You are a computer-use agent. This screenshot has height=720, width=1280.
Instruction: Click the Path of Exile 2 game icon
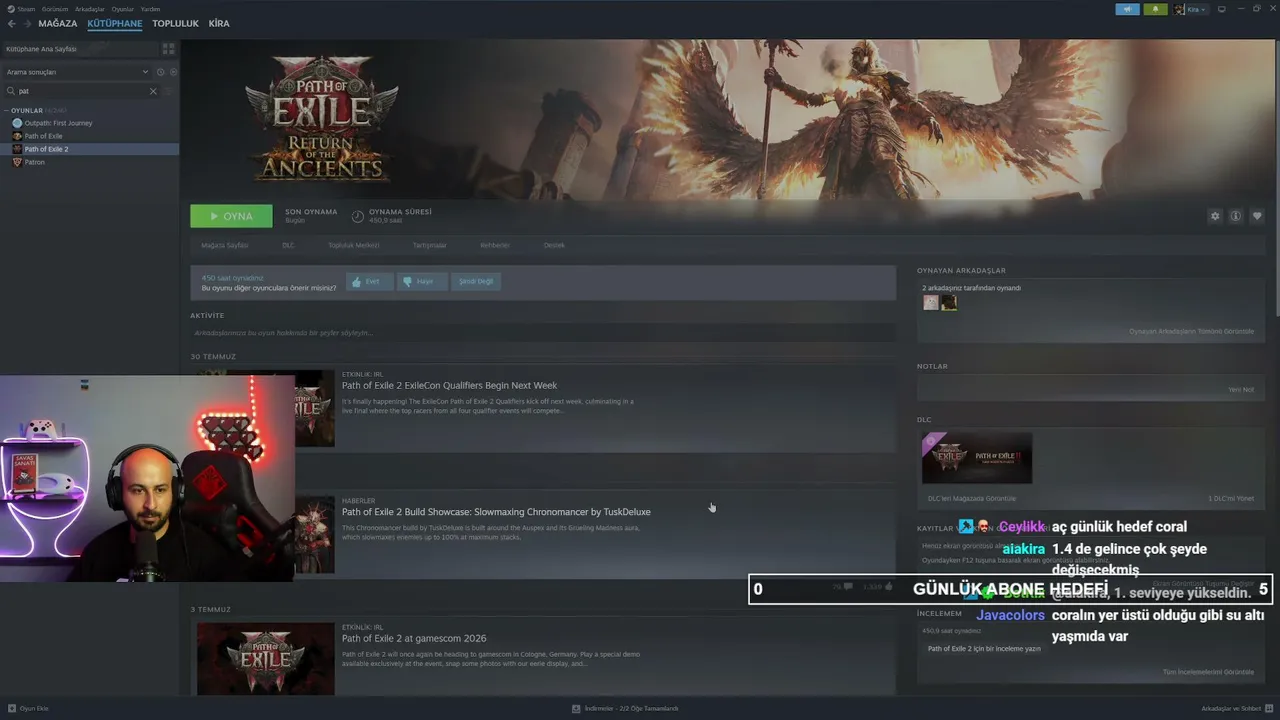(17, 149)
